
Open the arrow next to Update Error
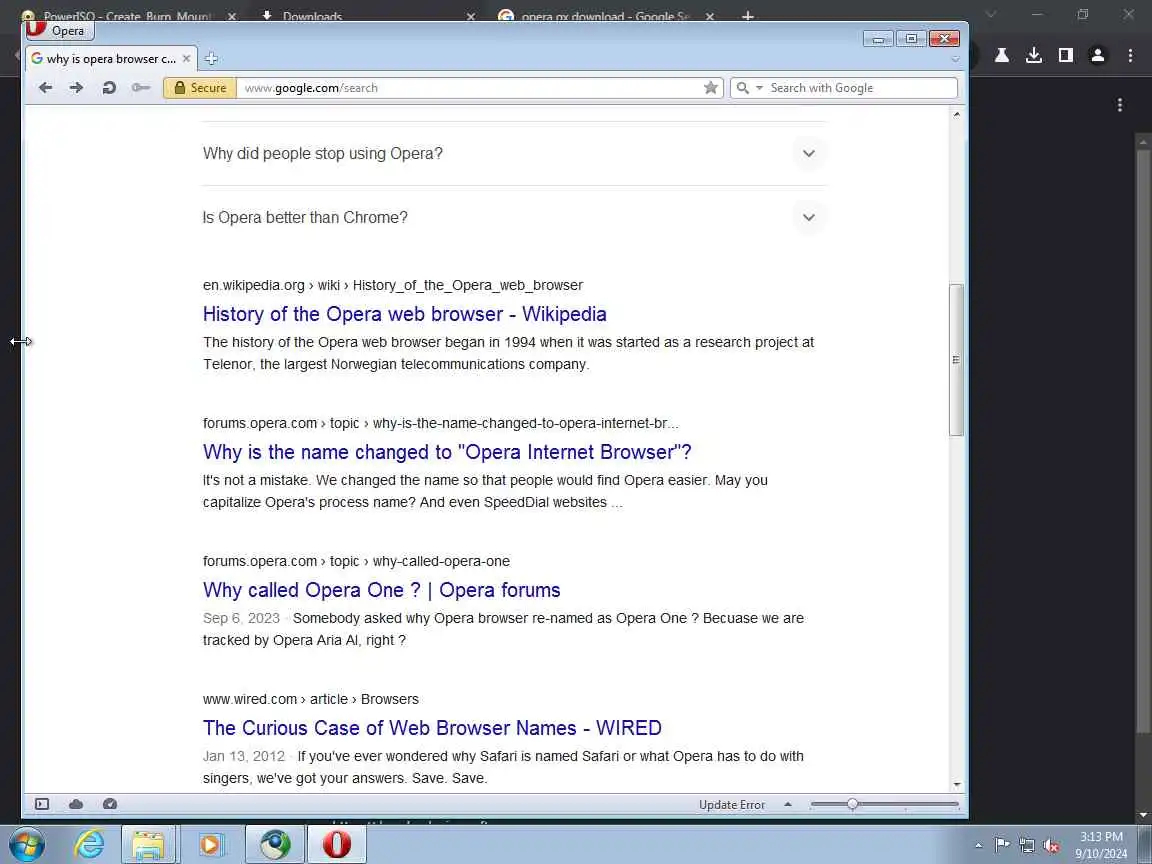[x=788, y=804]
